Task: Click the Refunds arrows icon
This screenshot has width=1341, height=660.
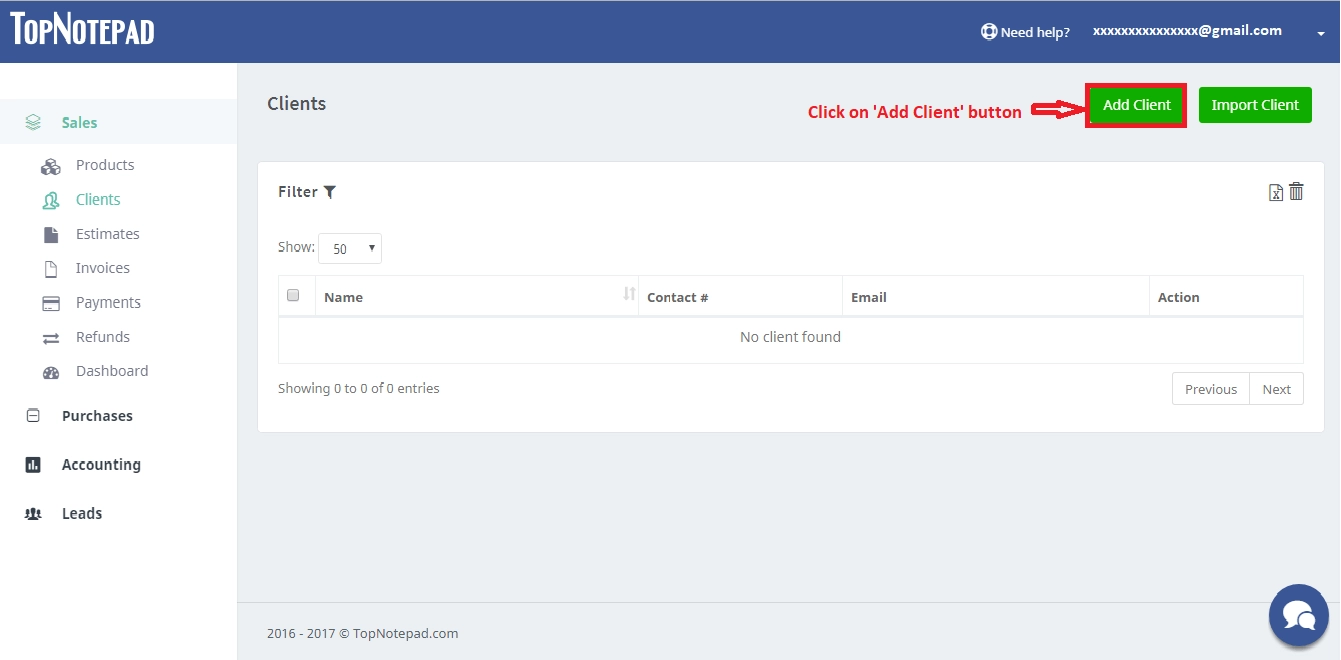Action: (51, 337)
